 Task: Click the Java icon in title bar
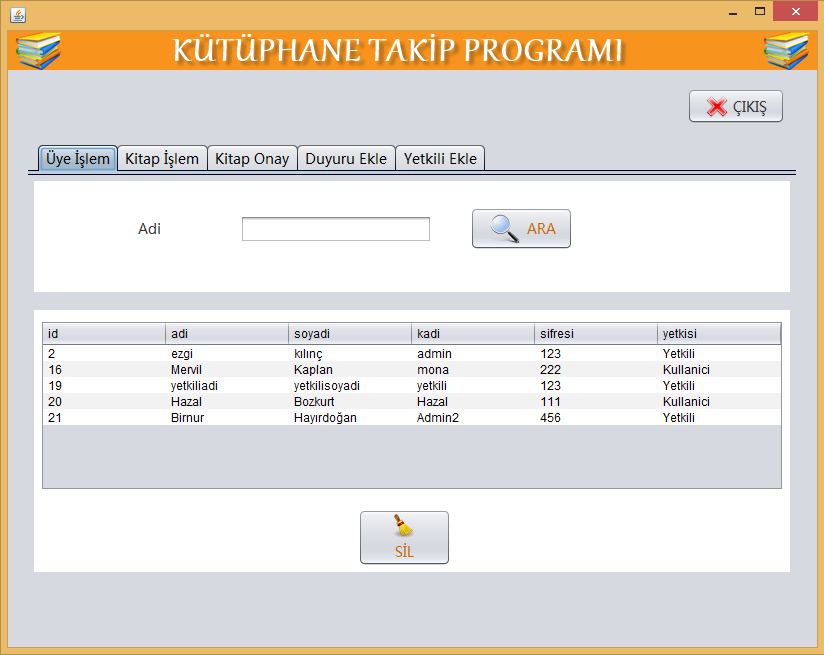click(x=17, y=15)
